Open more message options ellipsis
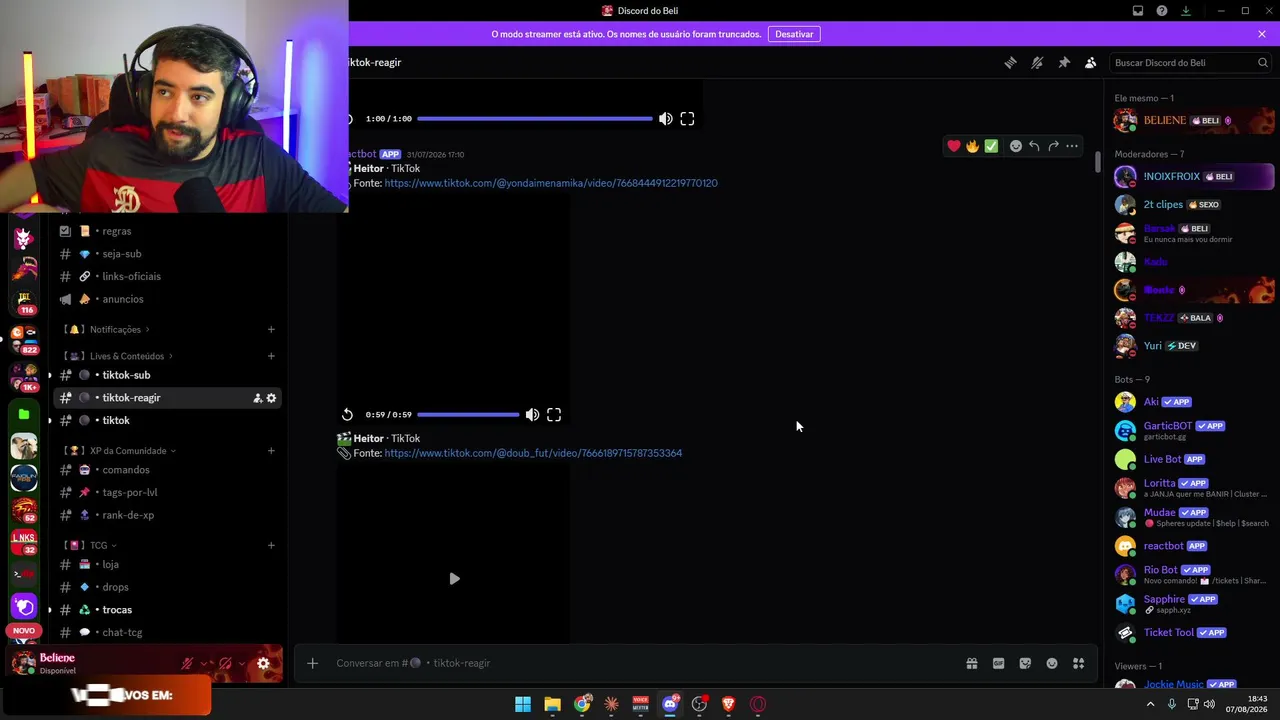This screenshot has height=720, width=1280. (x=1072, y=146)
